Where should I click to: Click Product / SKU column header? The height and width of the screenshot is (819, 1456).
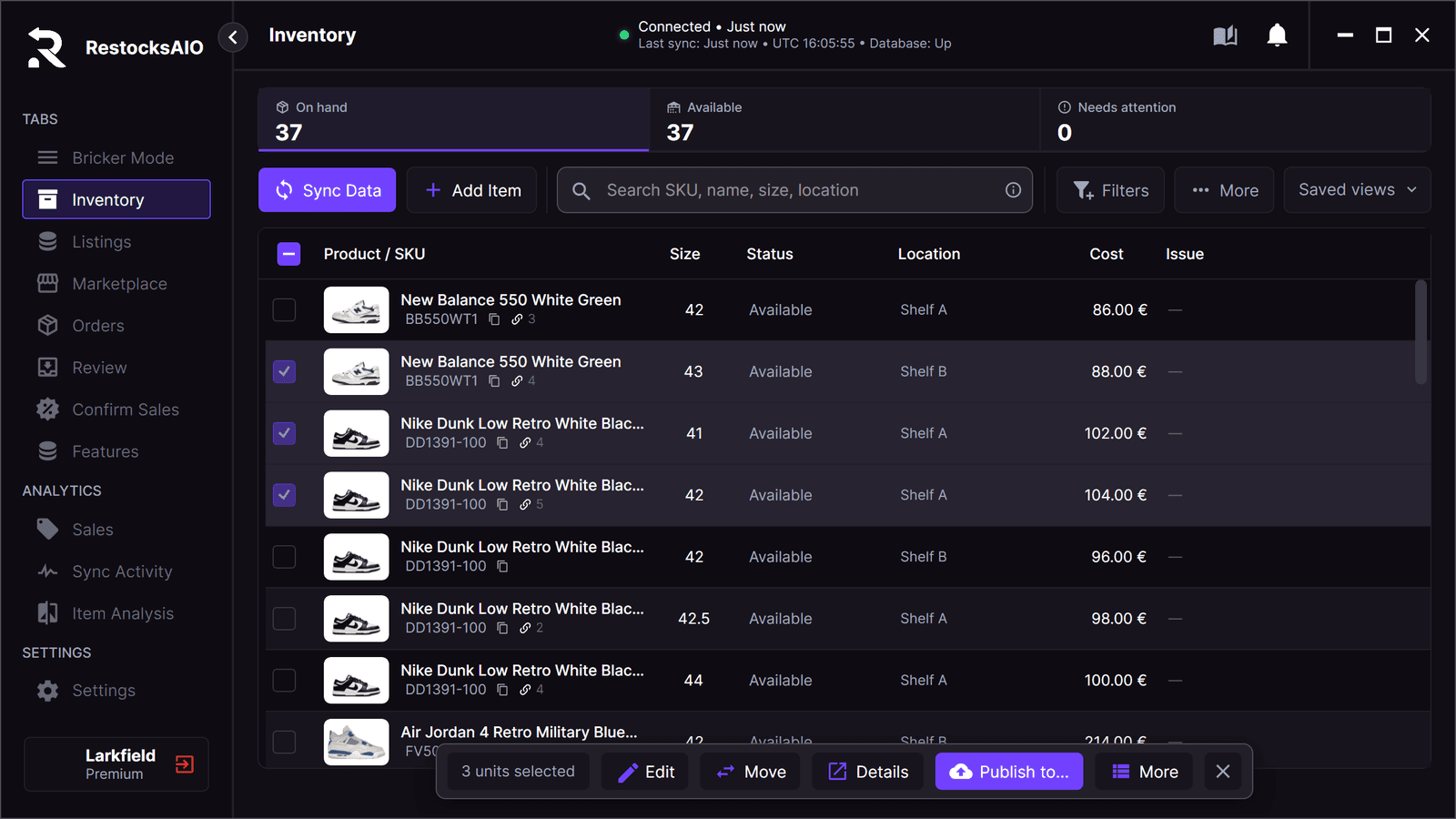pyautogui.click(x=374, y=254)
